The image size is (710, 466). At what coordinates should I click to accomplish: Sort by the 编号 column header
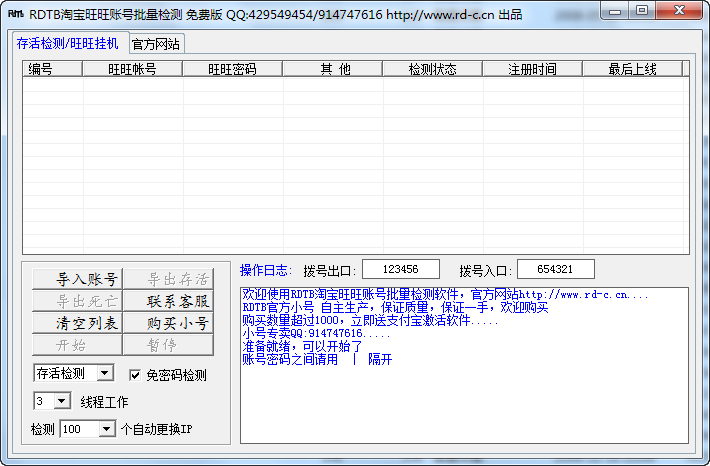tap(52, 69)
